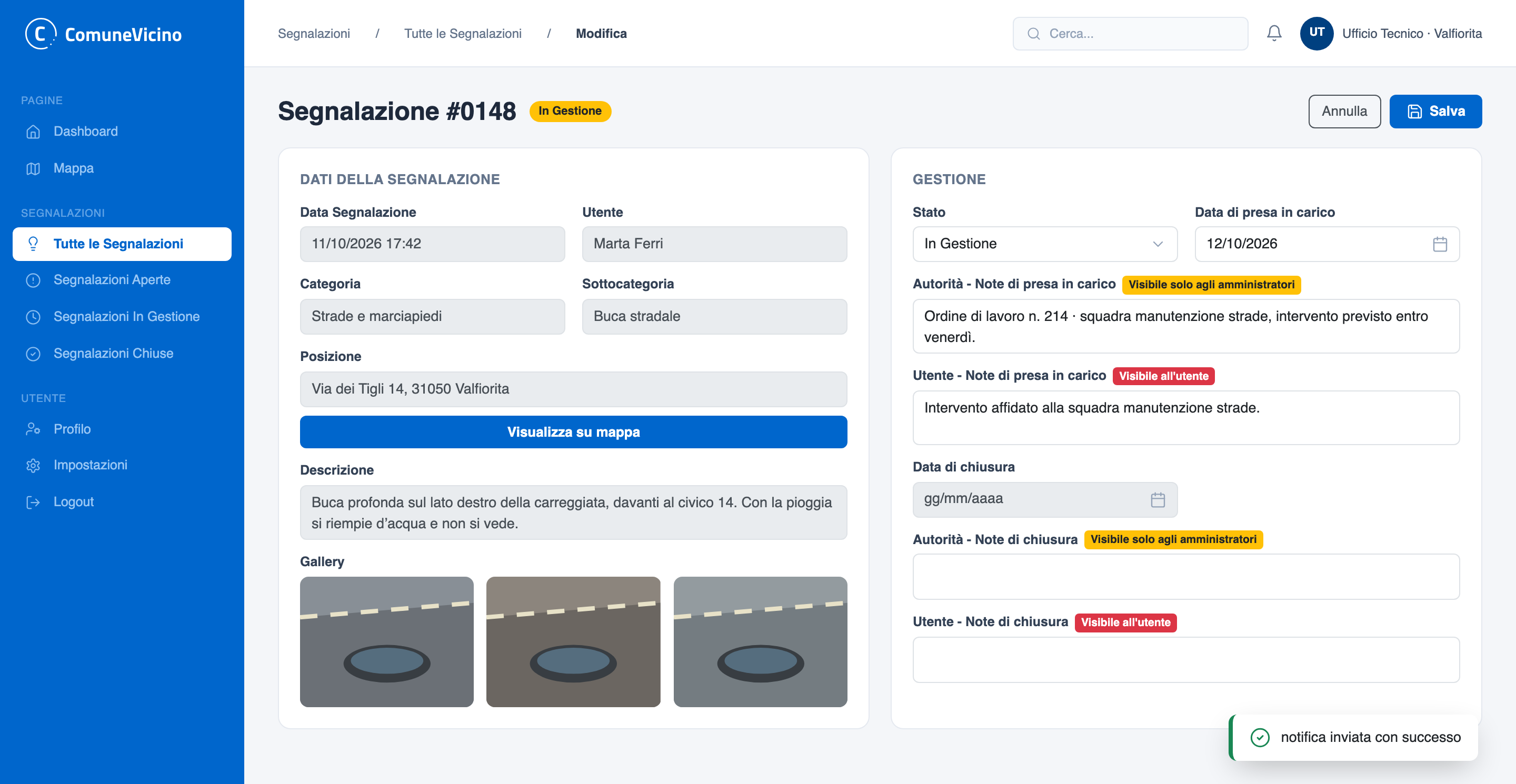Edit Utente note di presa in carico
The width and height of the screenshot is (1516, 784).
click(x=1186, y=418)
